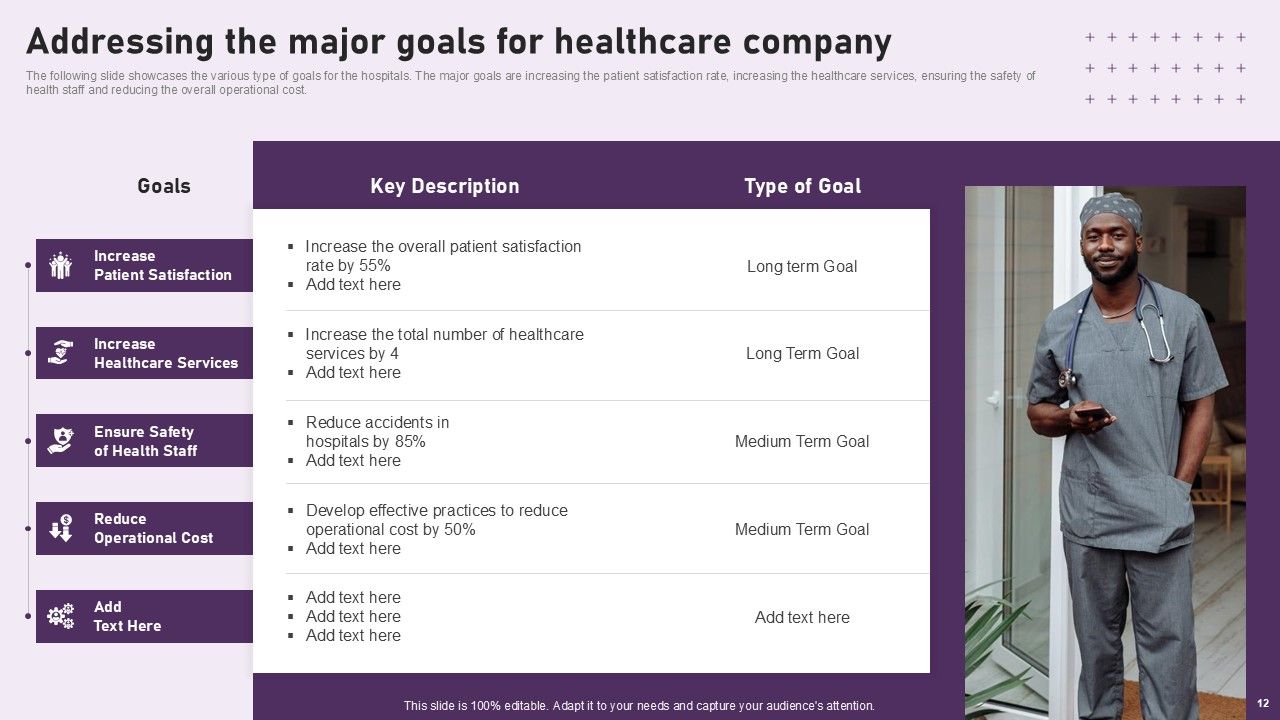Click the Reduce accidents in hospitals bullet

tap(377, 432)
